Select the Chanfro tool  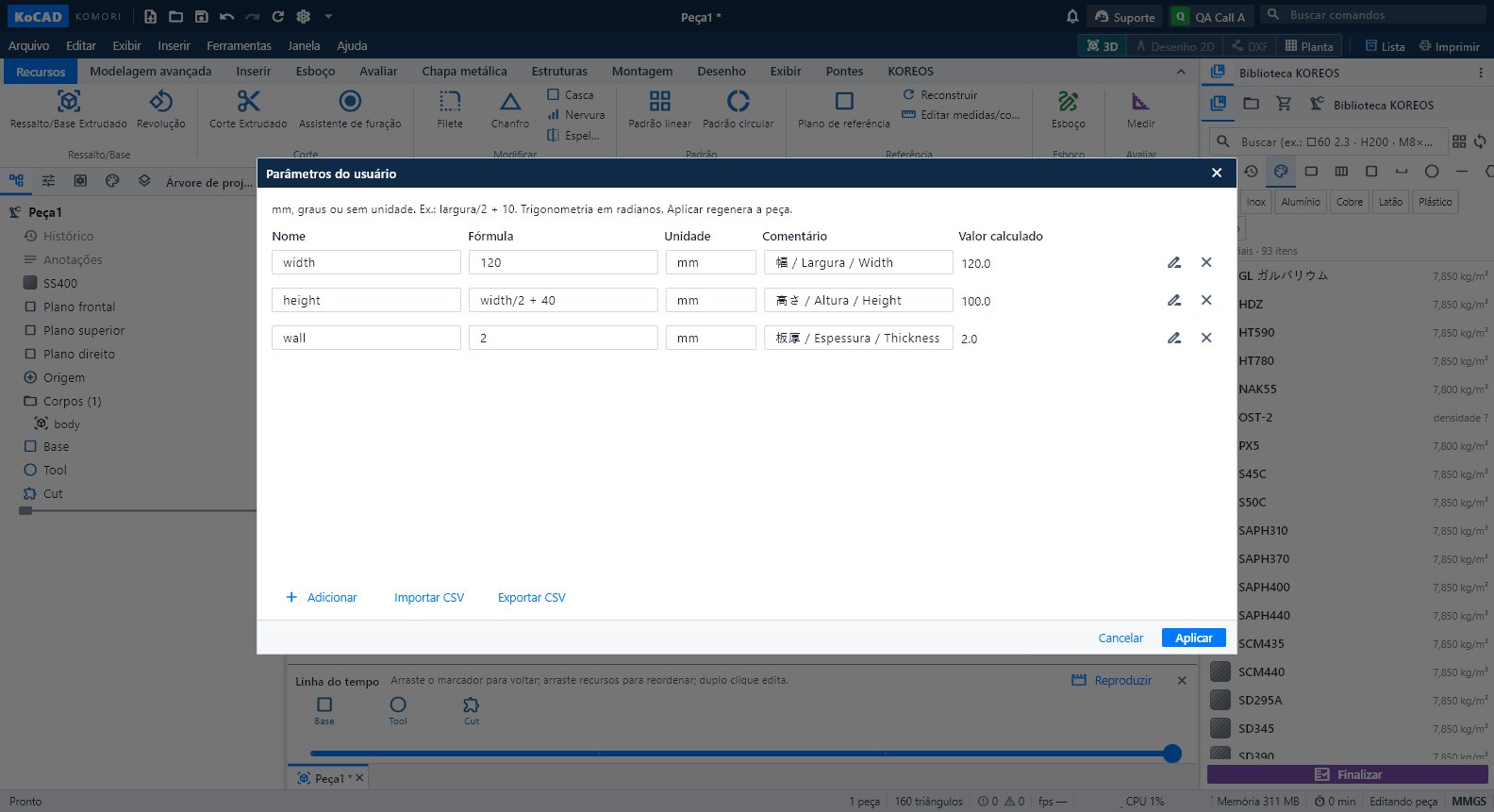[x=510, y=109]
